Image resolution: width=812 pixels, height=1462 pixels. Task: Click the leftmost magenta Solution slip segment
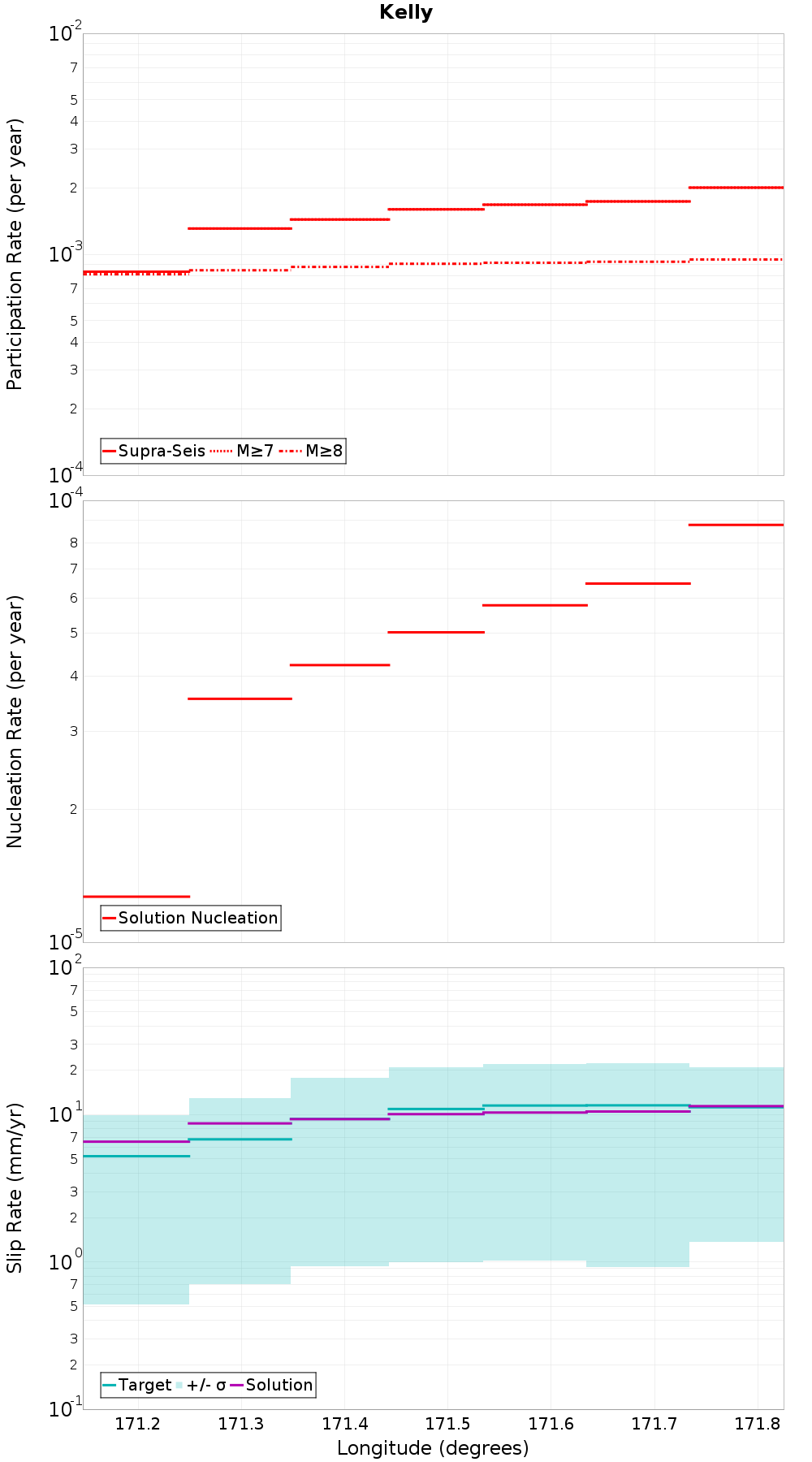click(x=136, y=1141)
